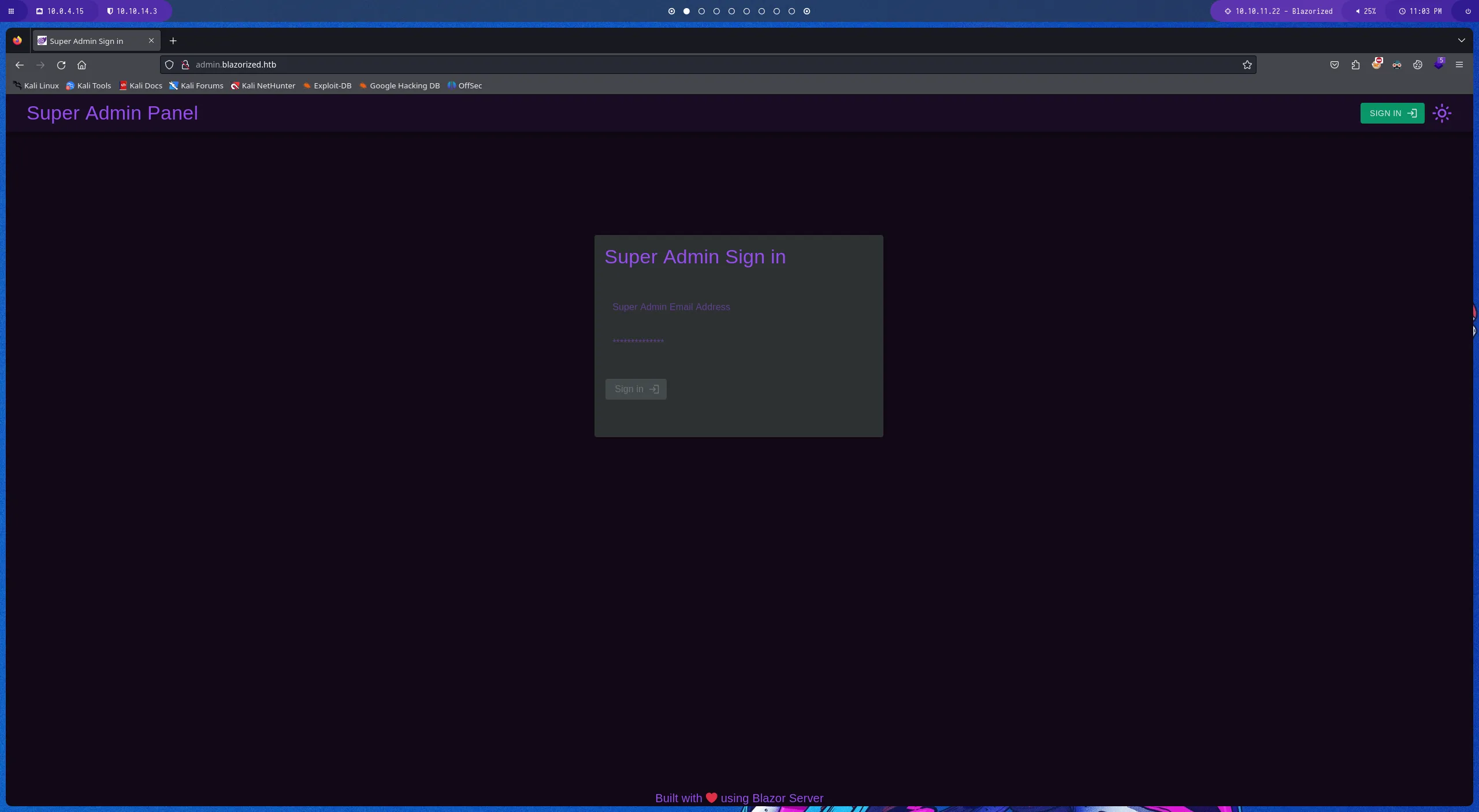This screenshot has height=812, width=1479.
Task: Click the tracking protection shield icon
Action: tap(169, 65)
